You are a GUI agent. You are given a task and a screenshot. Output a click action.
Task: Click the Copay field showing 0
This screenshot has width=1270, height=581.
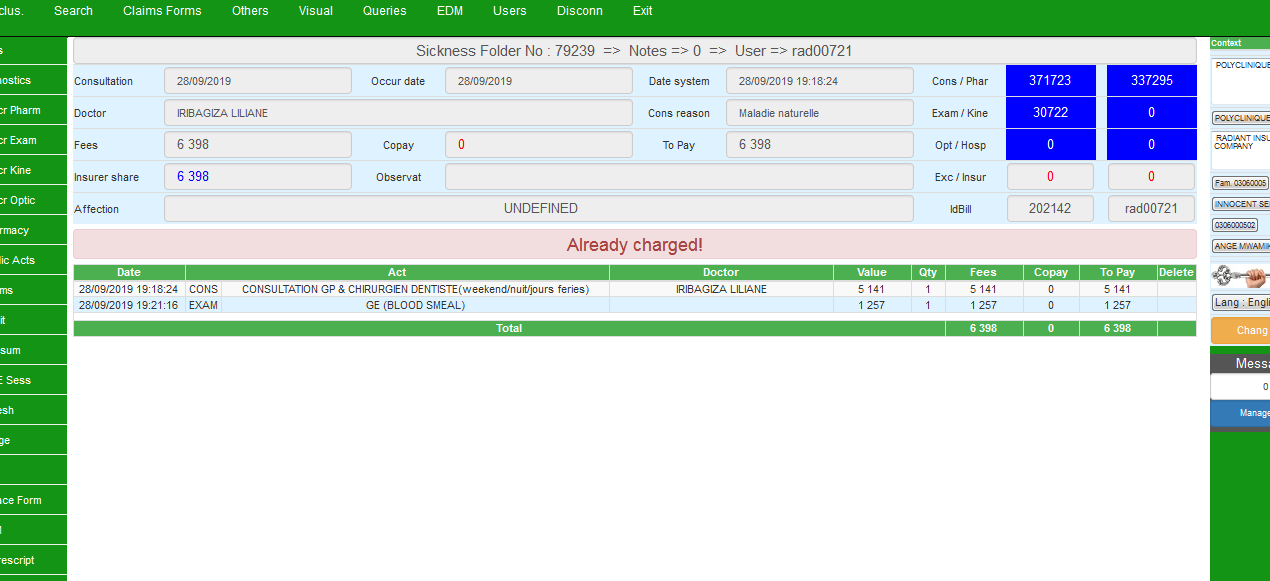[538, 145]
